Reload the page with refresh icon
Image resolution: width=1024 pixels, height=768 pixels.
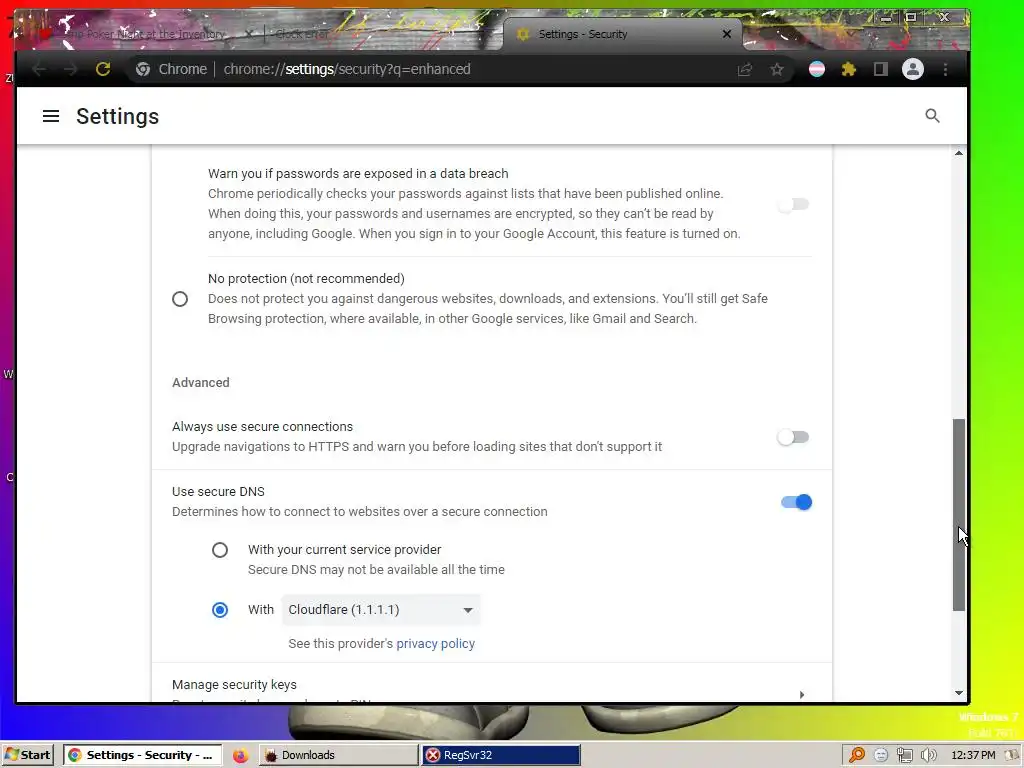point(103,69)
